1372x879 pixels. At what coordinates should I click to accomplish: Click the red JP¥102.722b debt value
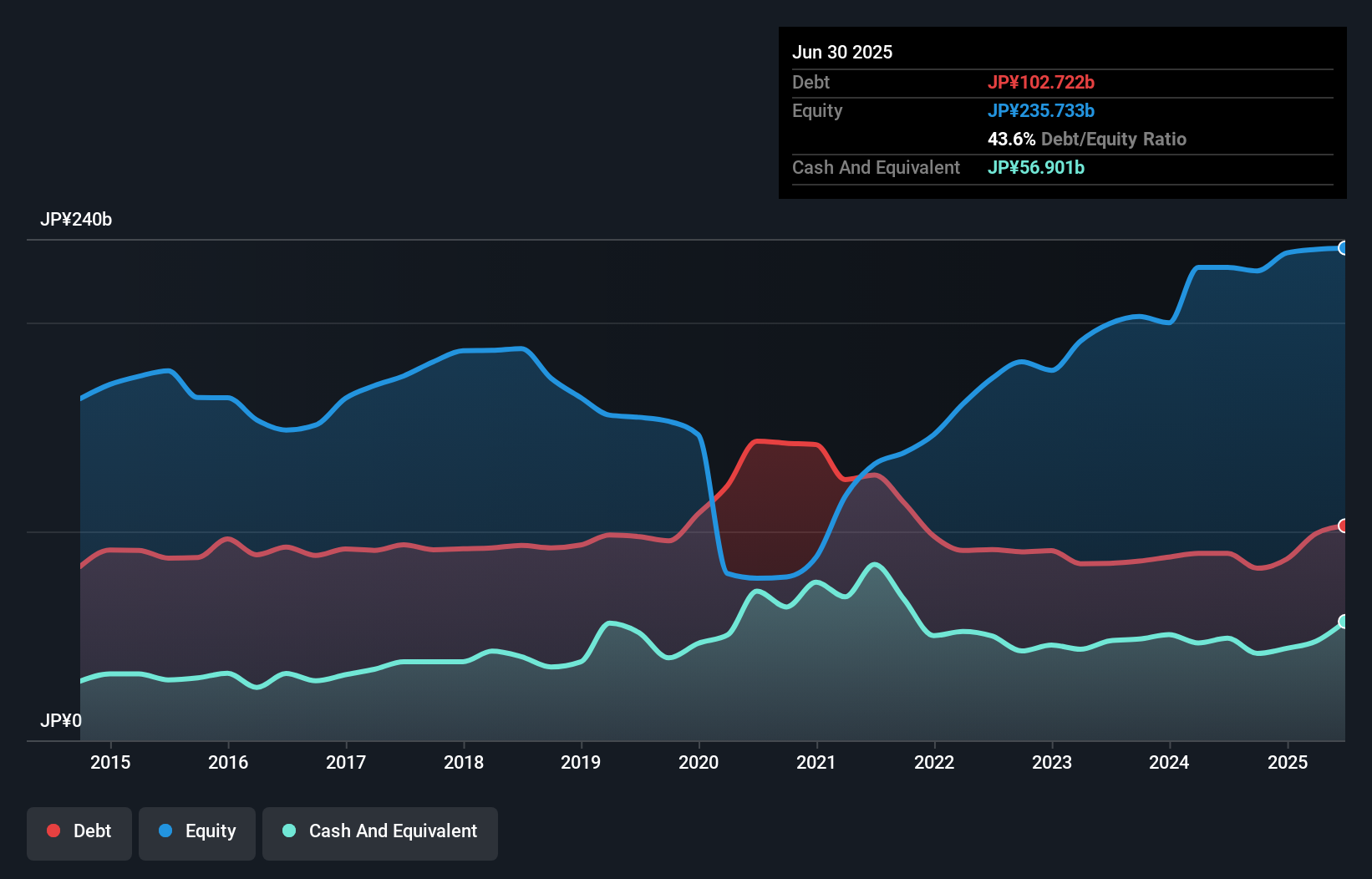point(1042,82)
